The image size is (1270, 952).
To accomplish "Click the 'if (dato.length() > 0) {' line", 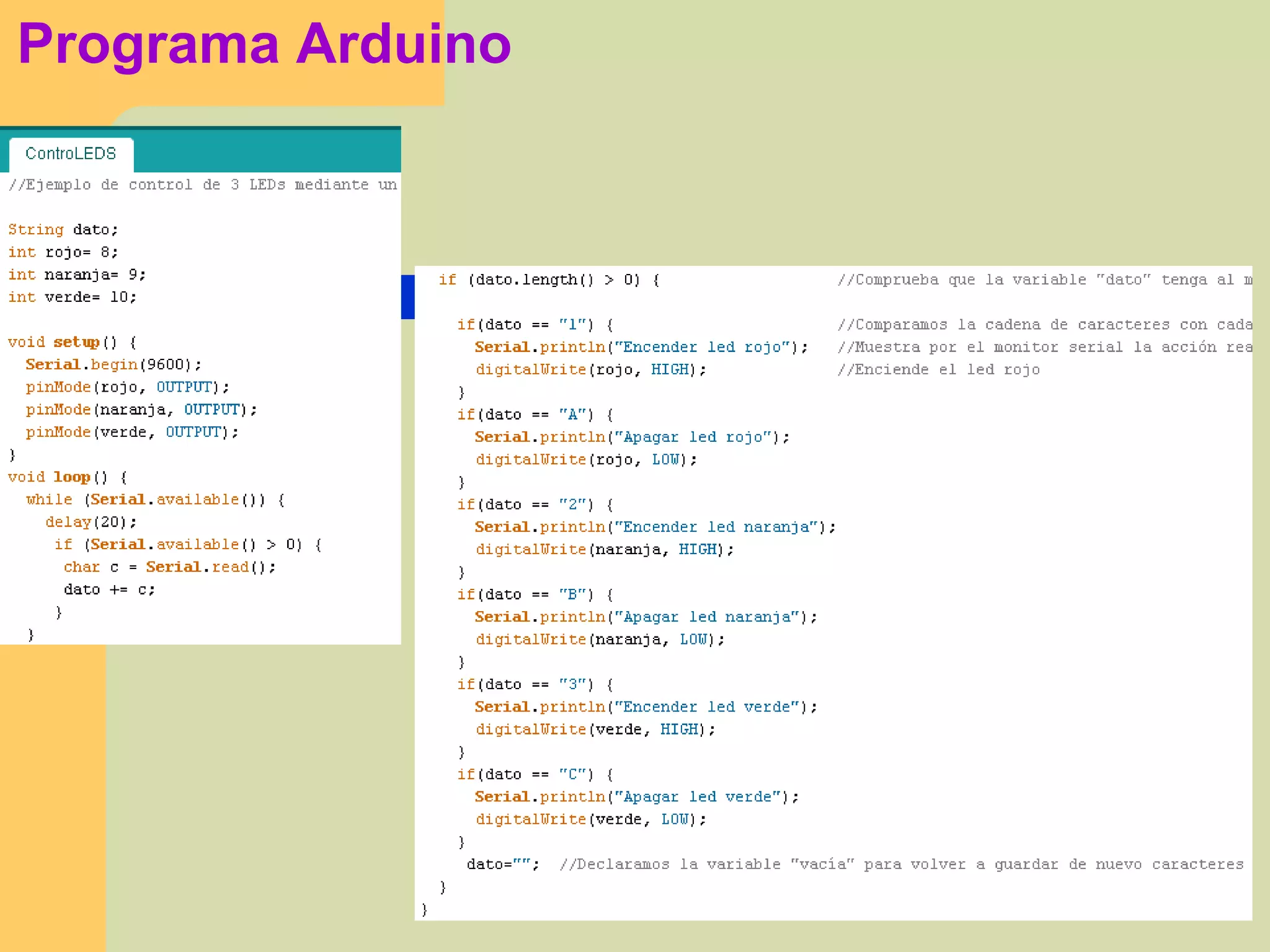I will [549, 280].
